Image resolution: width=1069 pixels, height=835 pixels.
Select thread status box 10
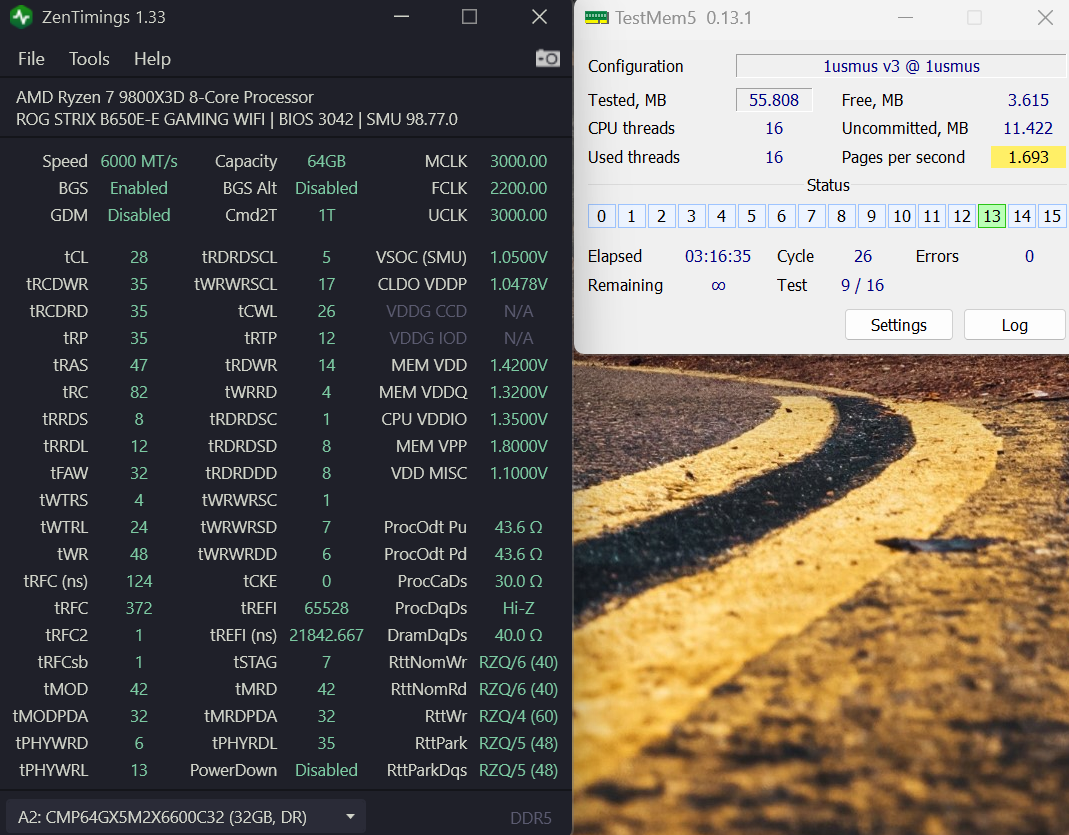pos(901,216)
